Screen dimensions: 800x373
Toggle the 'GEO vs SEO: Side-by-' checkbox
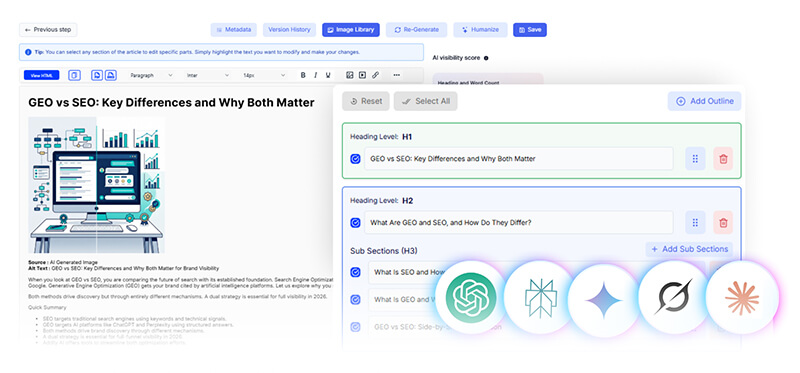[x=356, y=327]
